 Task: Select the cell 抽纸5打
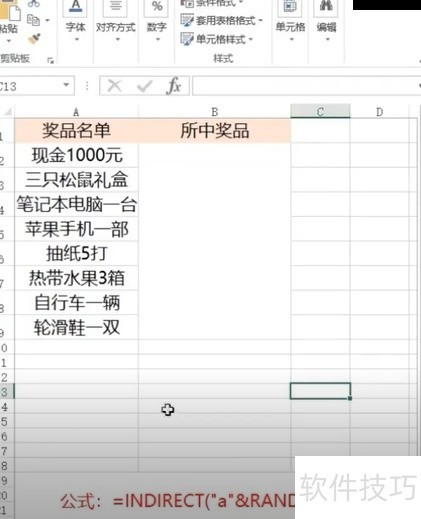point(76,254)
